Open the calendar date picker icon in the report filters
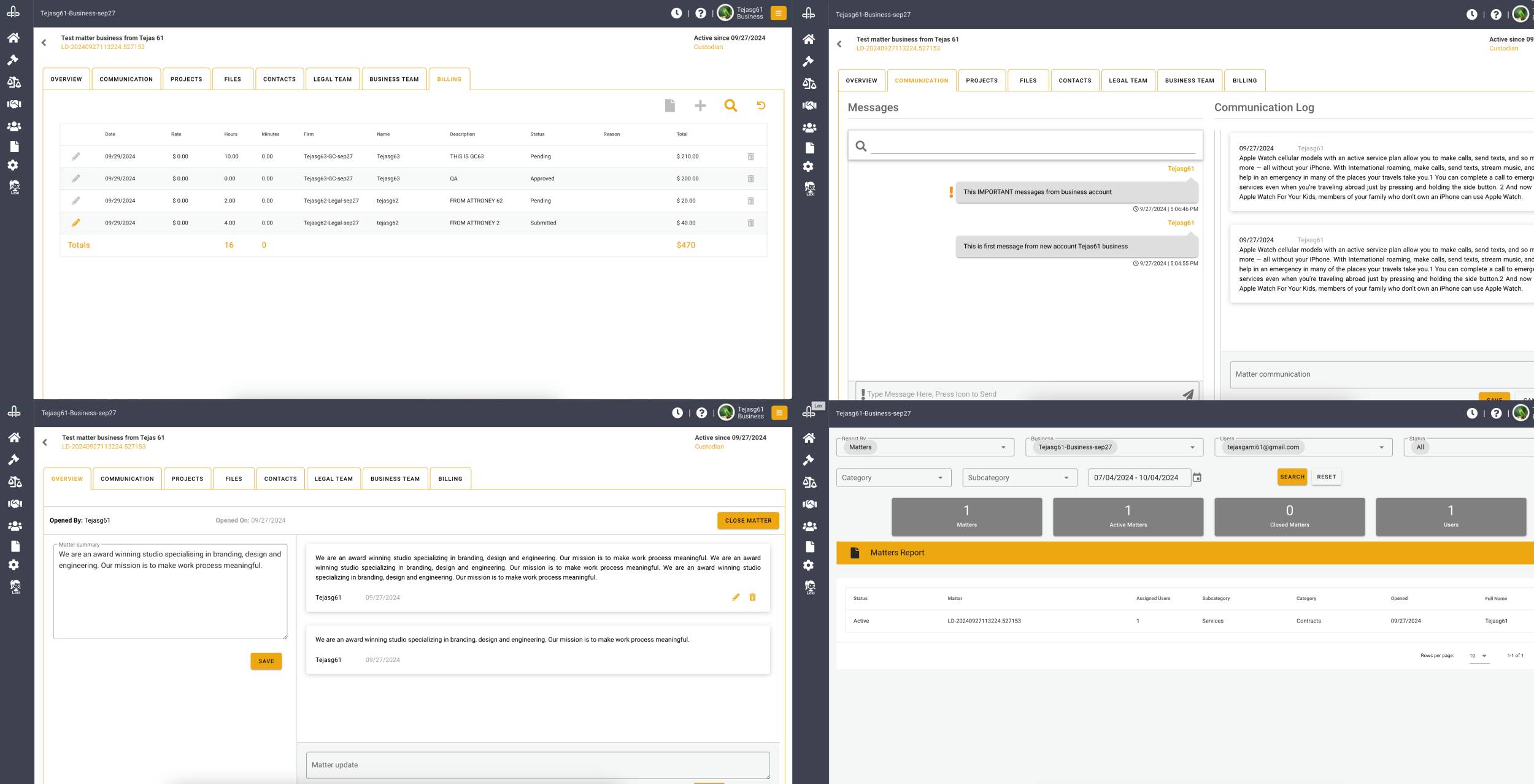 1197,477
